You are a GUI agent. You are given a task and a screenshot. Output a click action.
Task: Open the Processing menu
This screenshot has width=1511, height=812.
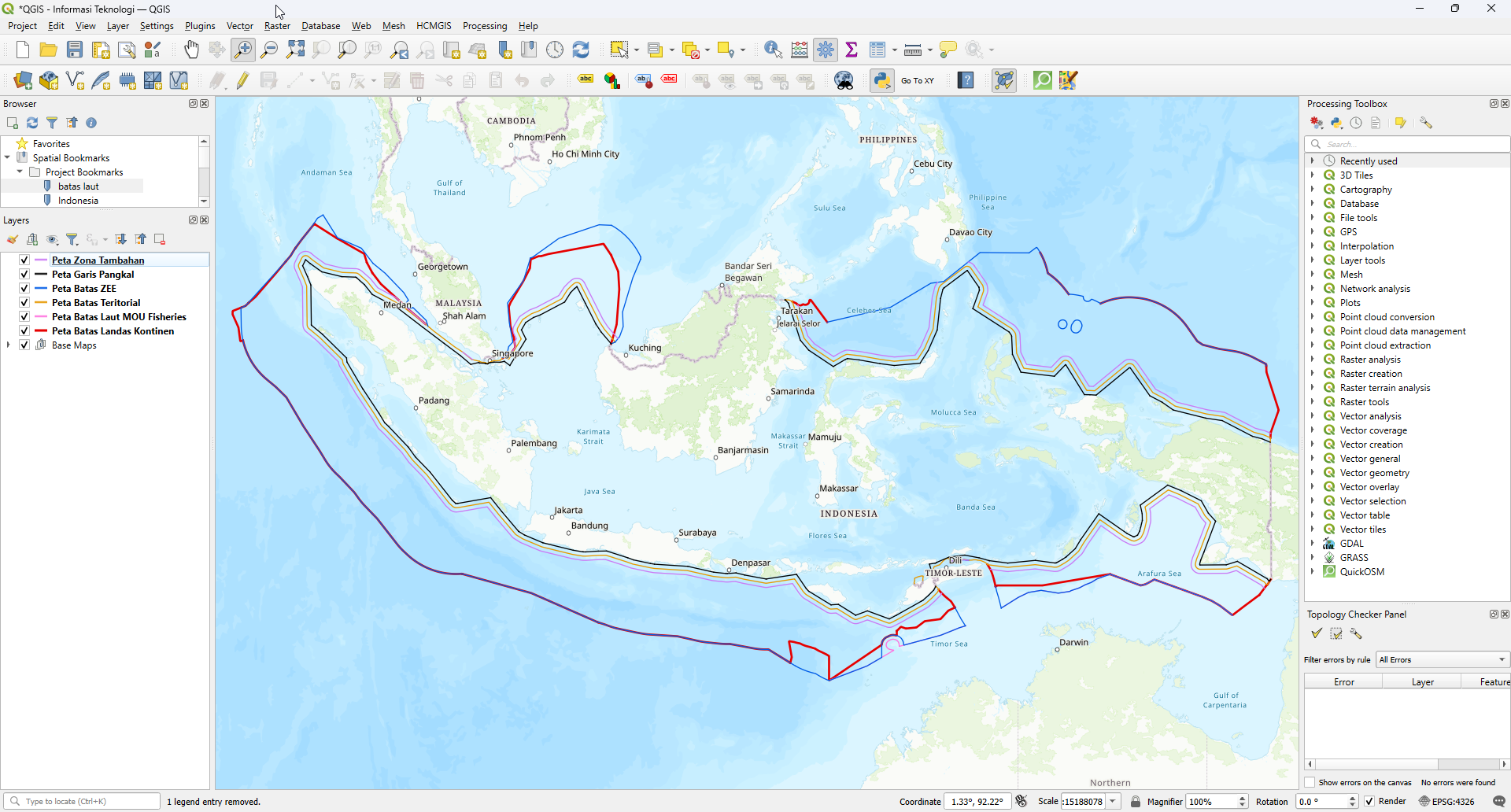pos(484,26)
